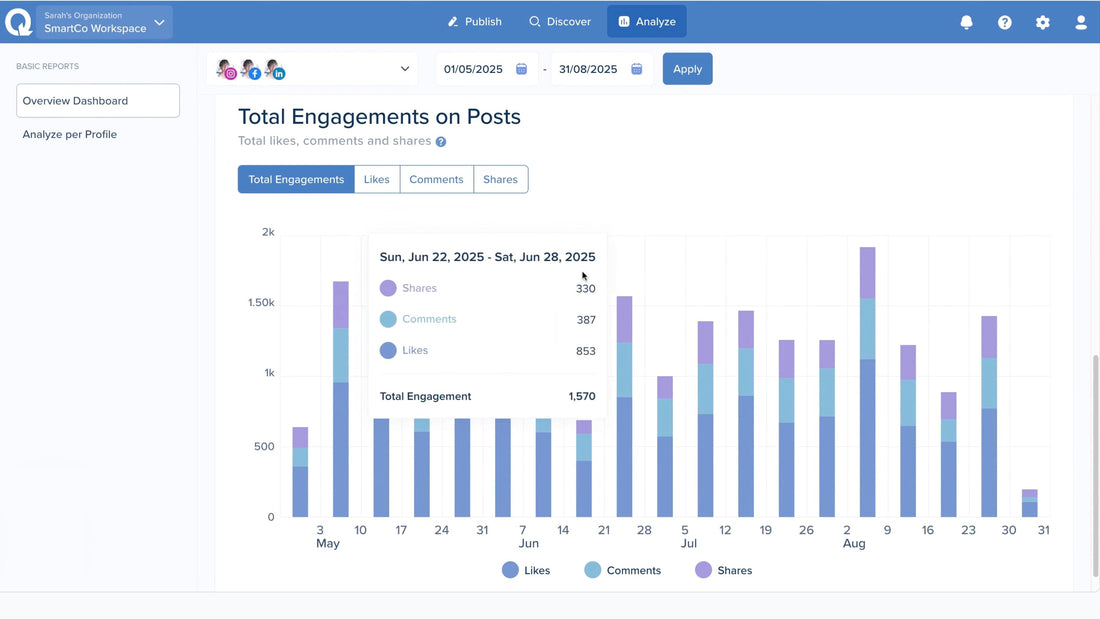Open the Publish tab

[x=475, y=22]
